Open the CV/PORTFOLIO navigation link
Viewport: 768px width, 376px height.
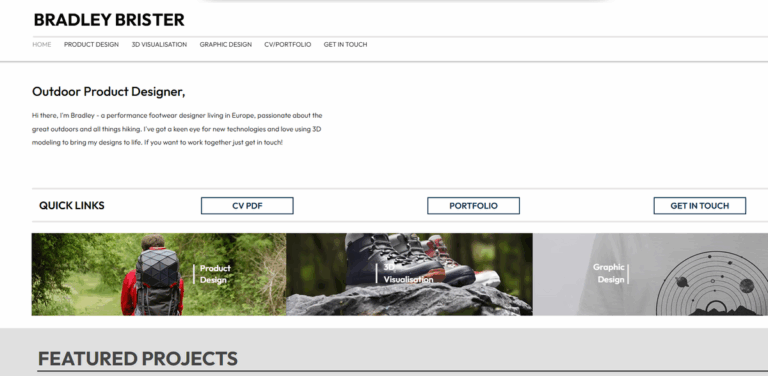[x=288, y=45]
